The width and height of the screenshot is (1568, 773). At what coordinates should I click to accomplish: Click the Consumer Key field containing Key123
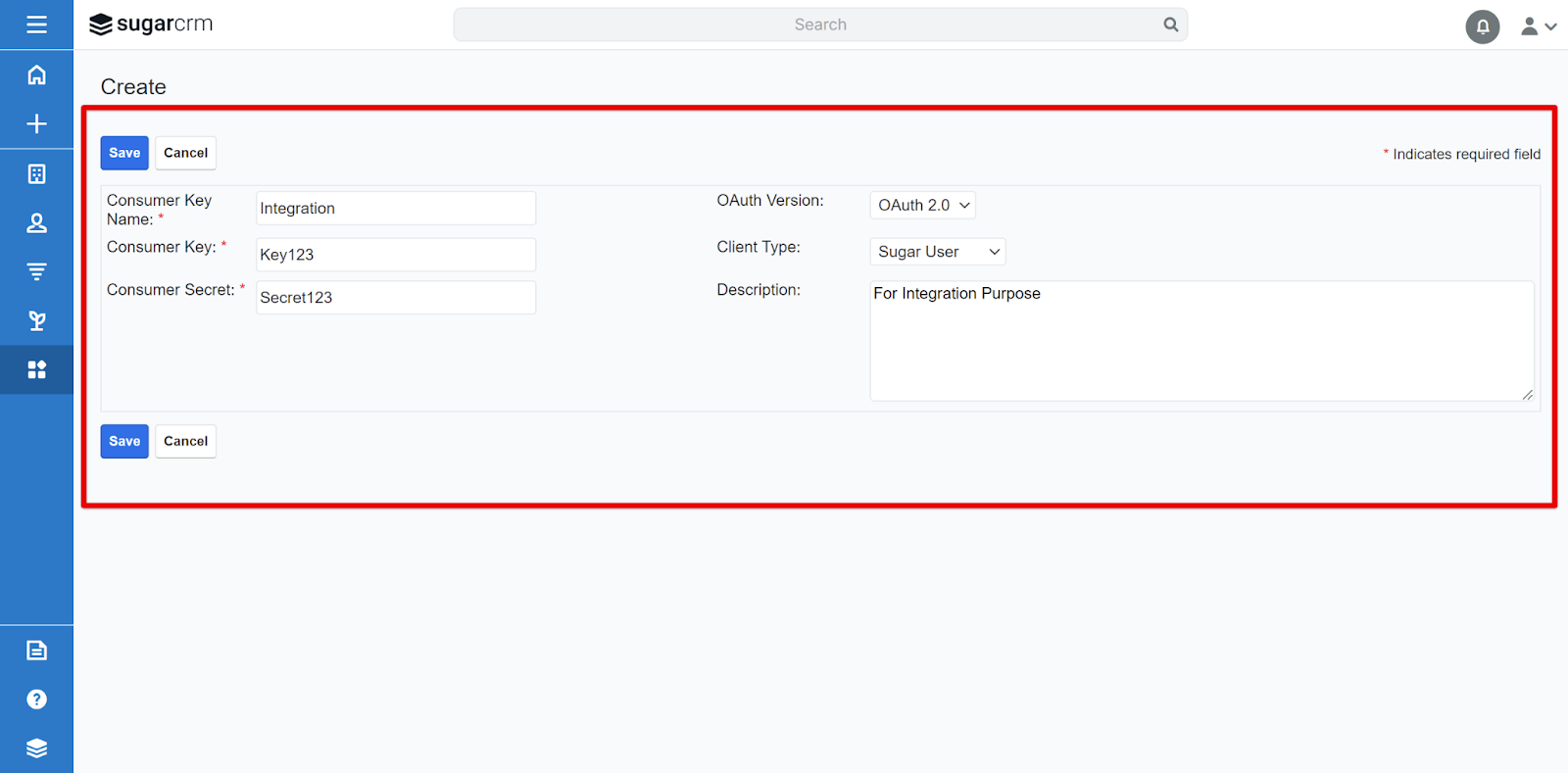pos(396,255)
